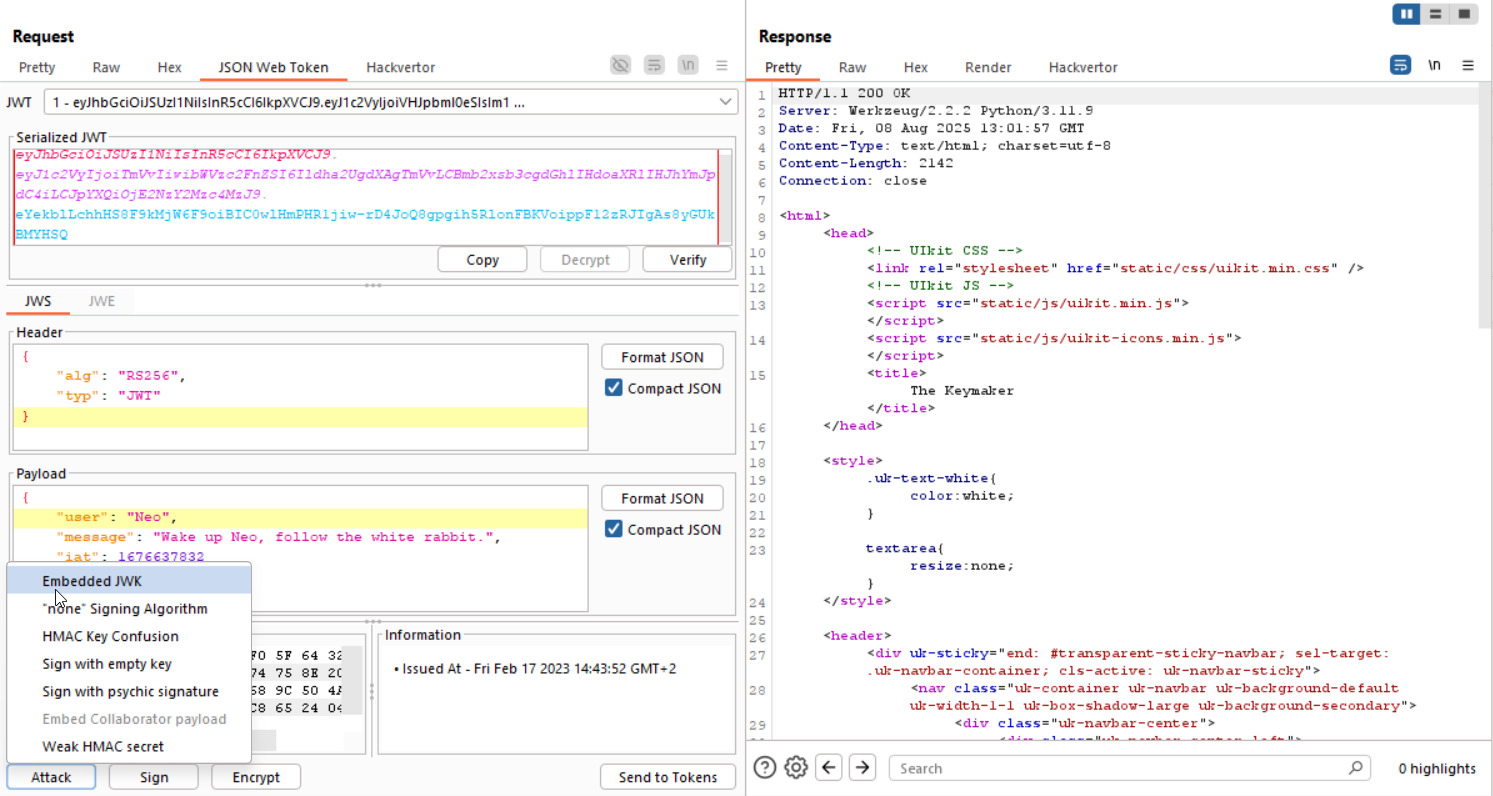The image size is (1493, 796).
Task: Choose Embedded JWK attack from menu
Action: 92,580
